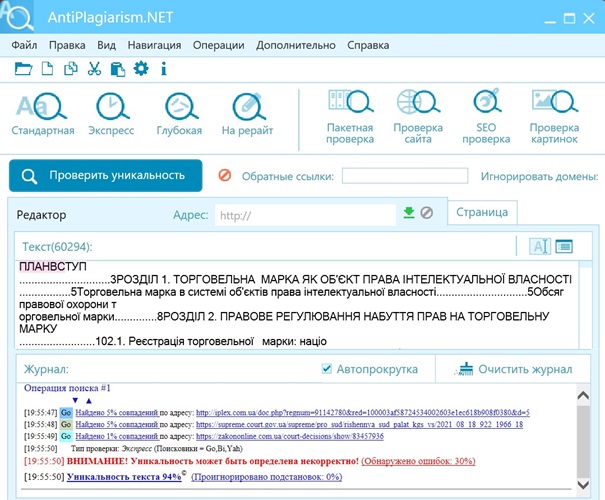Viewport: 605px width, 500px height.
Task: Click the AntiPlagiarism.NET logo icon
Action: (17, 16)
